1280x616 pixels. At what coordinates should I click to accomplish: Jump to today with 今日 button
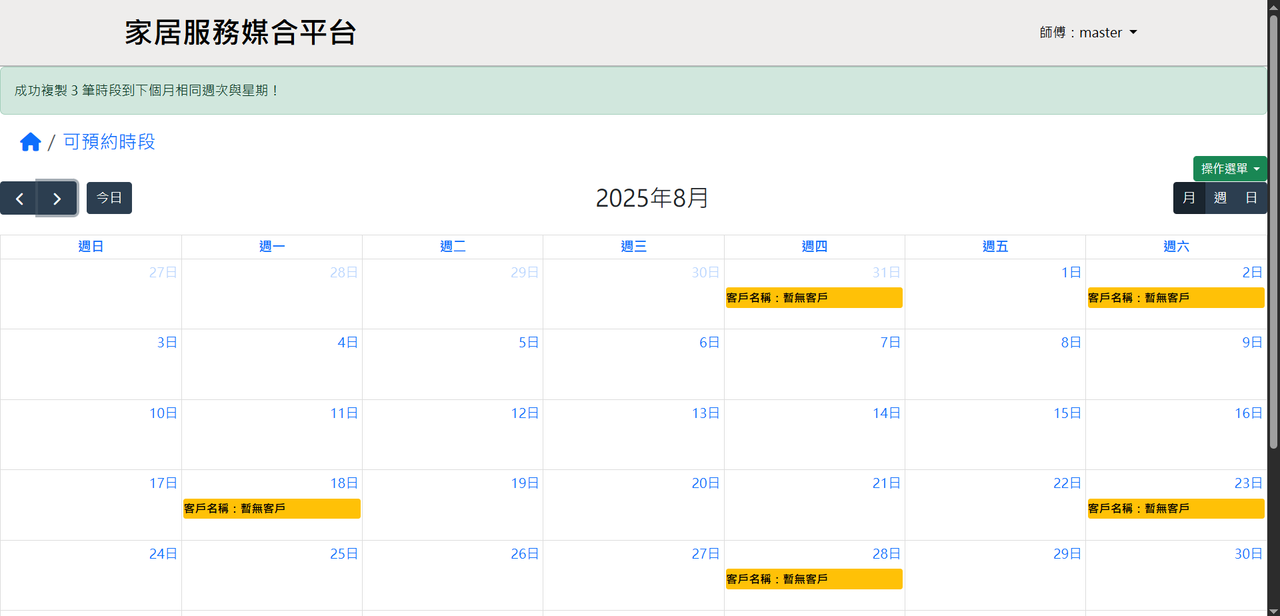click(x=109, y=198)
